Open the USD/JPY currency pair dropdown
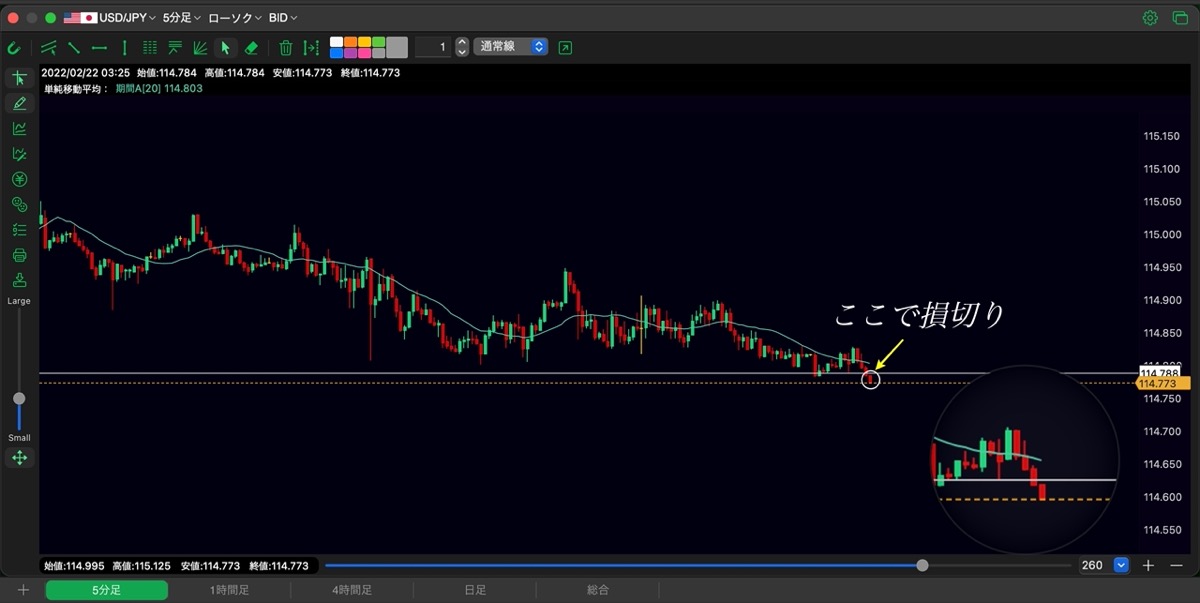Viewport: 1200px width, 603px height. [108, 18]
